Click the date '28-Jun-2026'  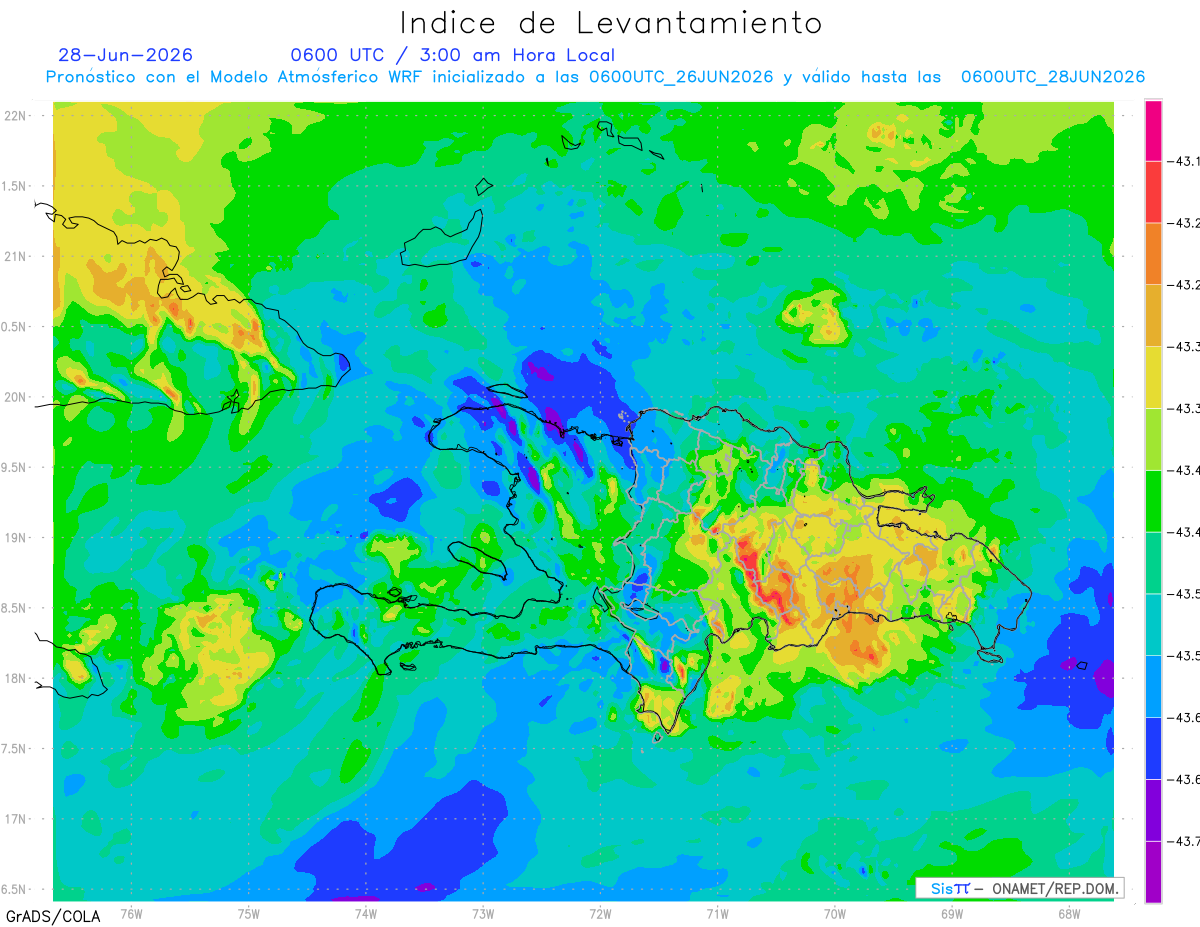[x=126, y=55]
